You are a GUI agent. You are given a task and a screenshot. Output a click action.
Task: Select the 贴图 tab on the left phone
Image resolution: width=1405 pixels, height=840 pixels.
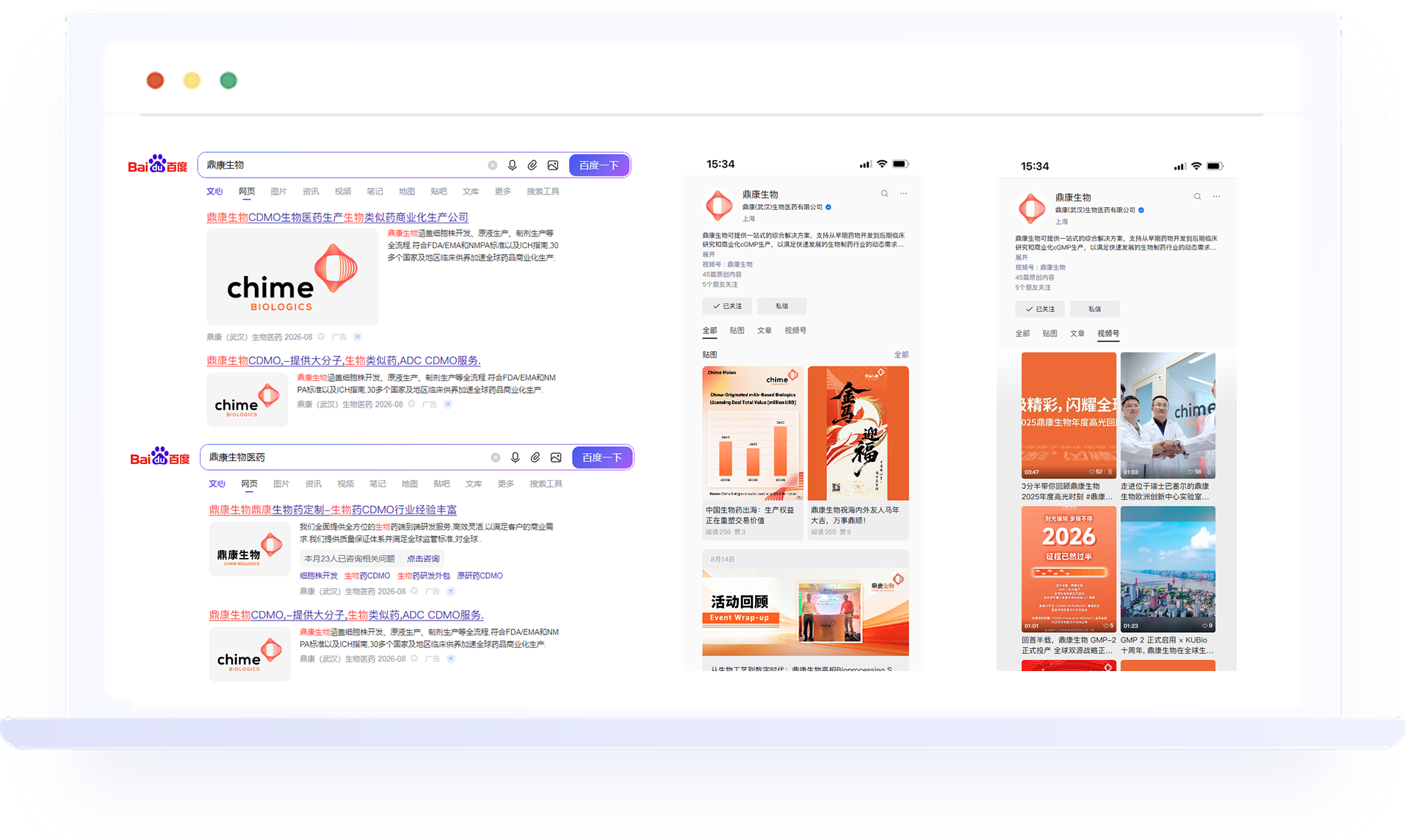(x=737, y=330)
